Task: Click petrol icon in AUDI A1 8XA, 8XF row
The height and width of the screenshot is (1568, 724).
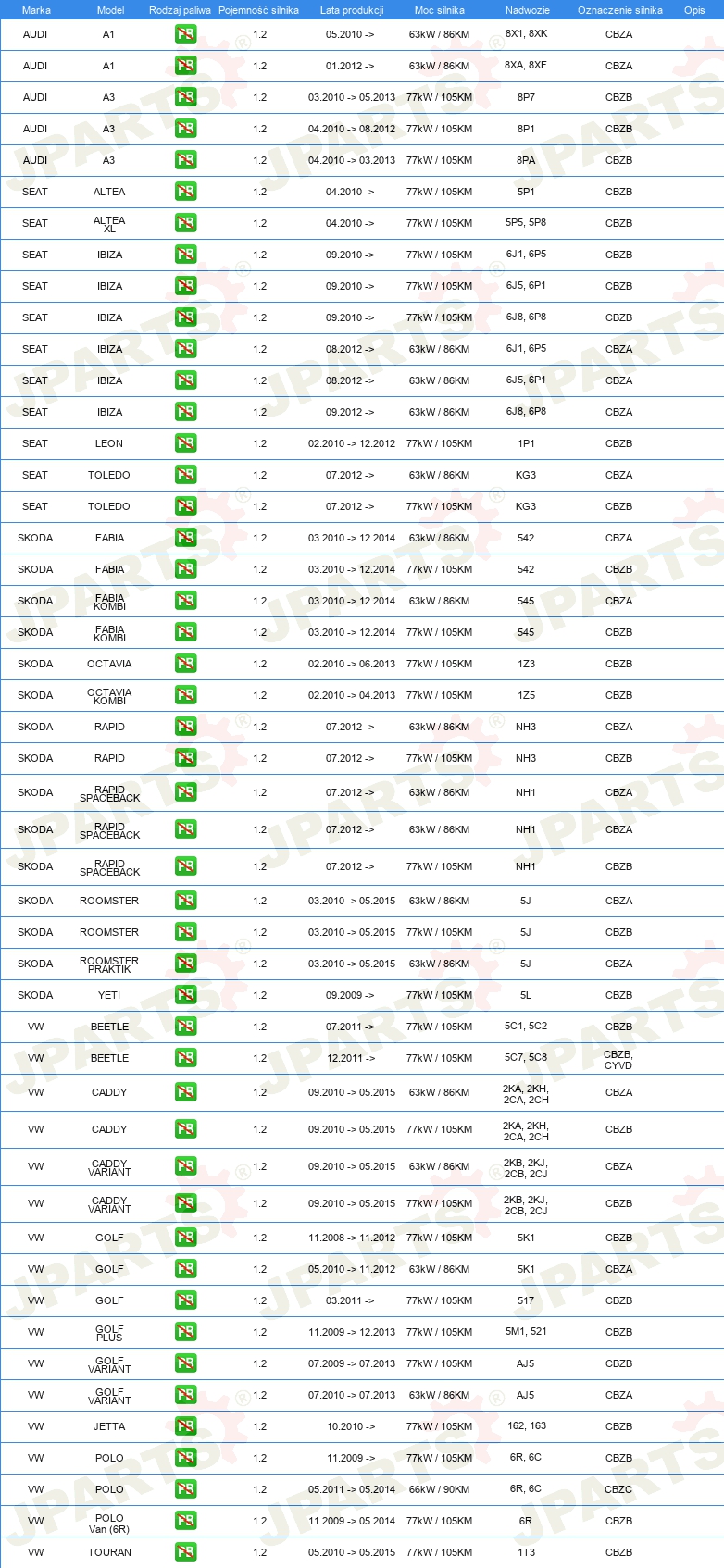Action: tap(185, 66)
